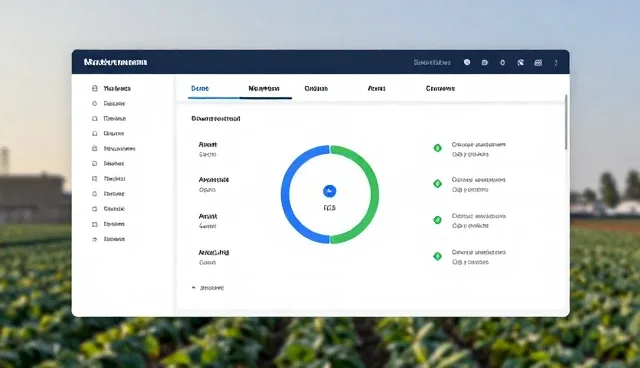Viewport: 640px width, 368px height.
Task: Select the third entry in the left list
Action: coord(208,221)
